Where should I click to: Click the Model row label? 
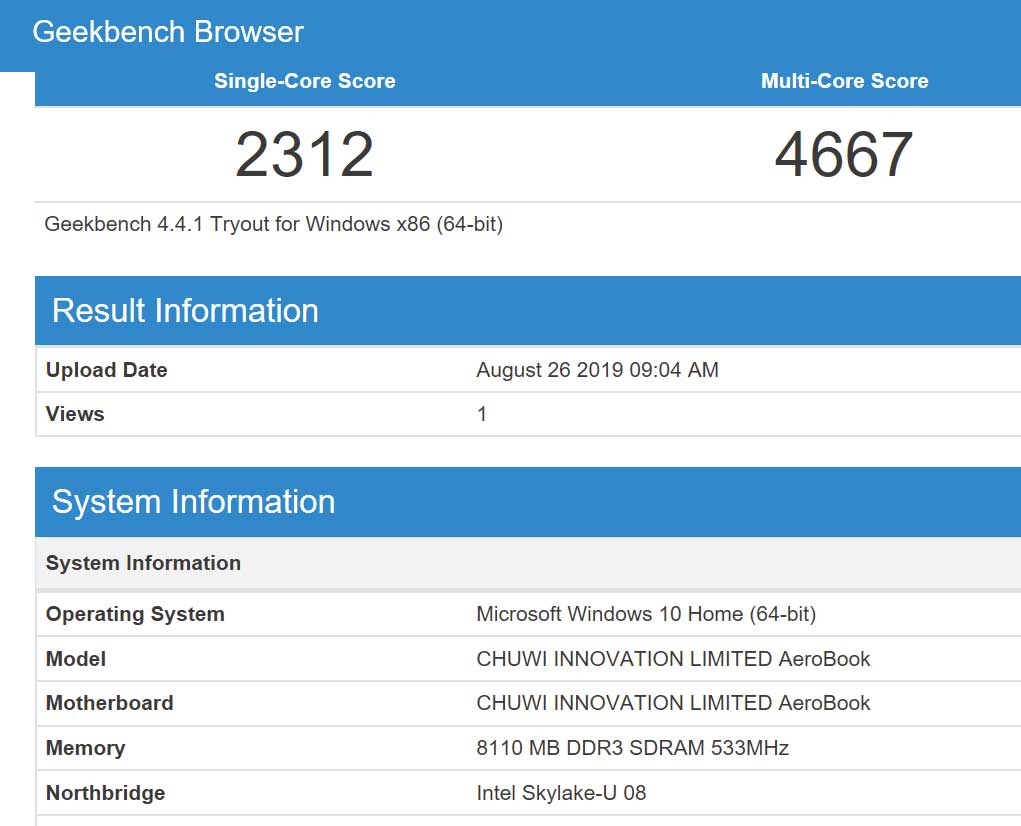[76, 659]
